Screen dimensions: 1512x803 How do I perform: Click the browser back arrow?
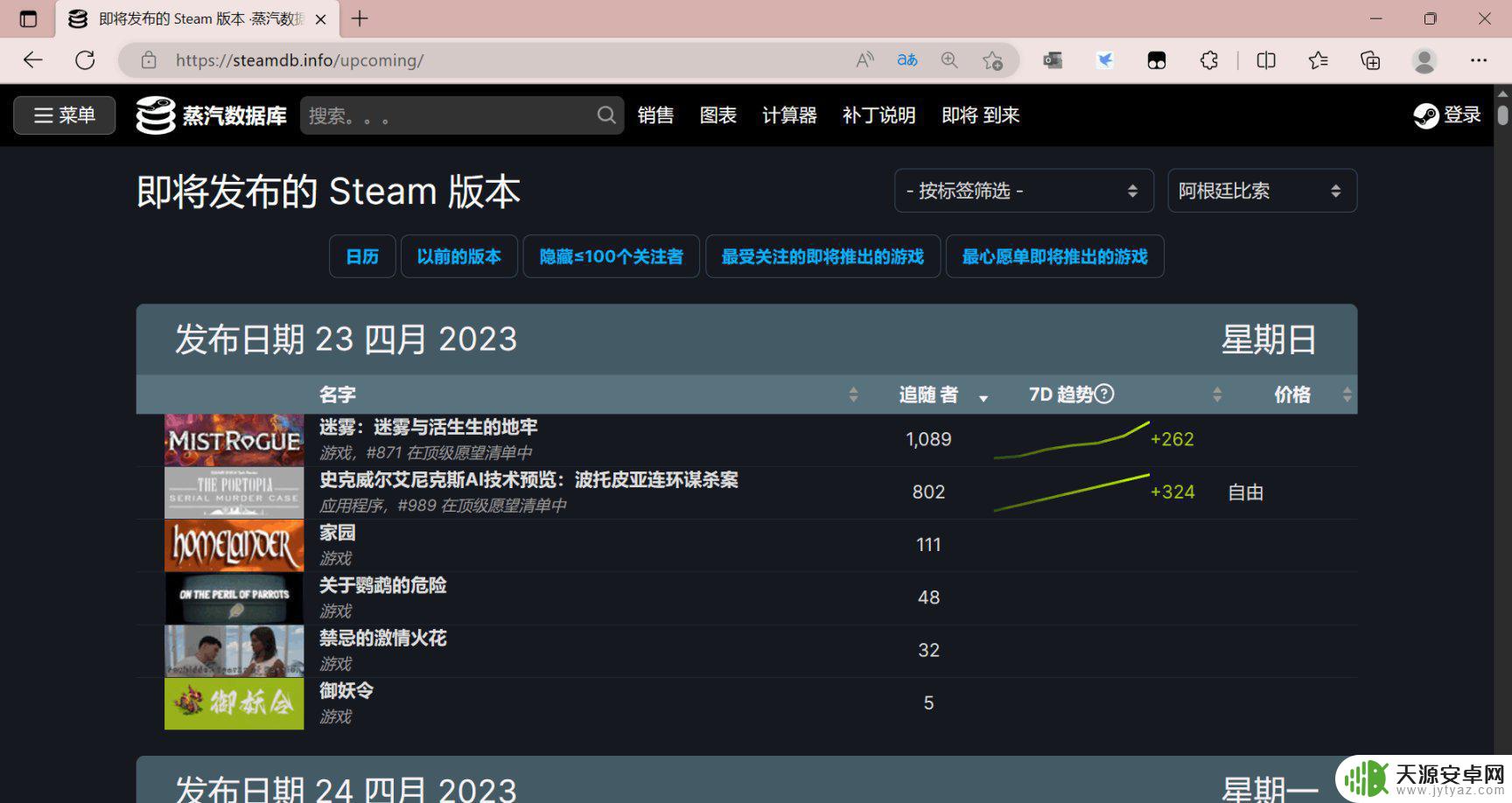[x=33, y=60]
